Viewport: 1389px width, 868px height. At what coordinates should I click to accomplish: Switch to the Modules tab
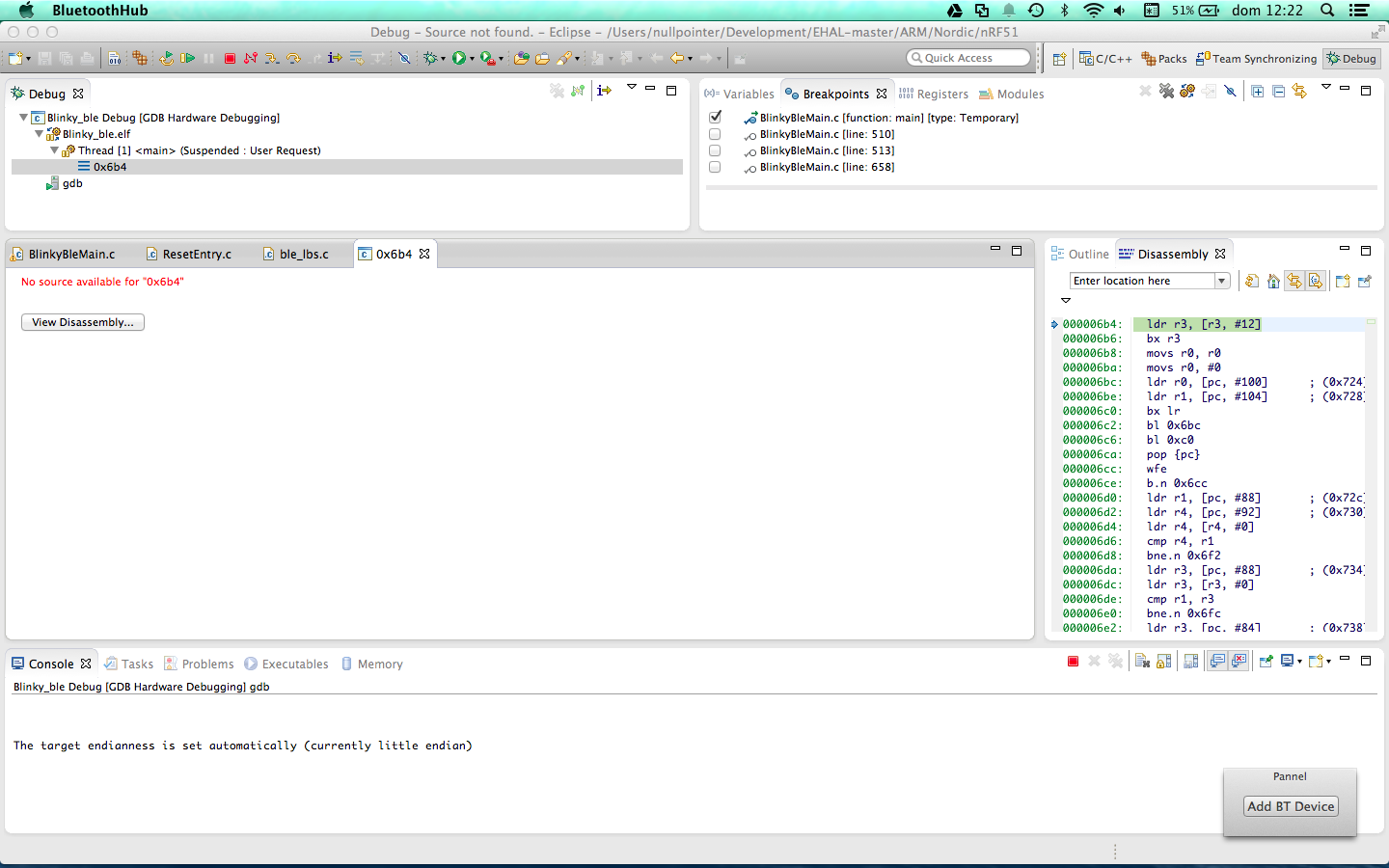coord(1012,94)
